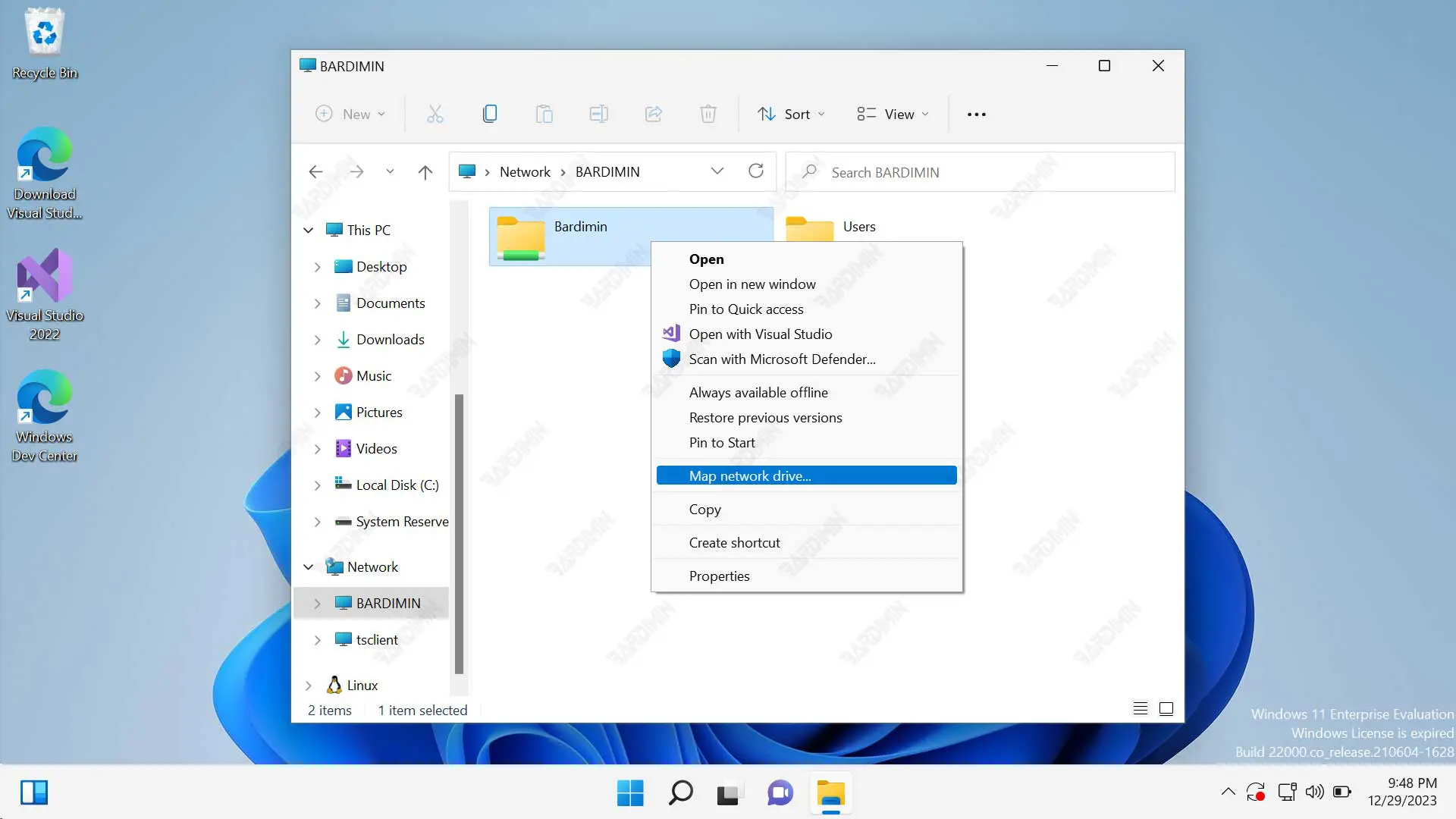Open Widgets panel on taskbar
Image resolution: width=1456 pixels, height=819 pixels.
point(34,793)
